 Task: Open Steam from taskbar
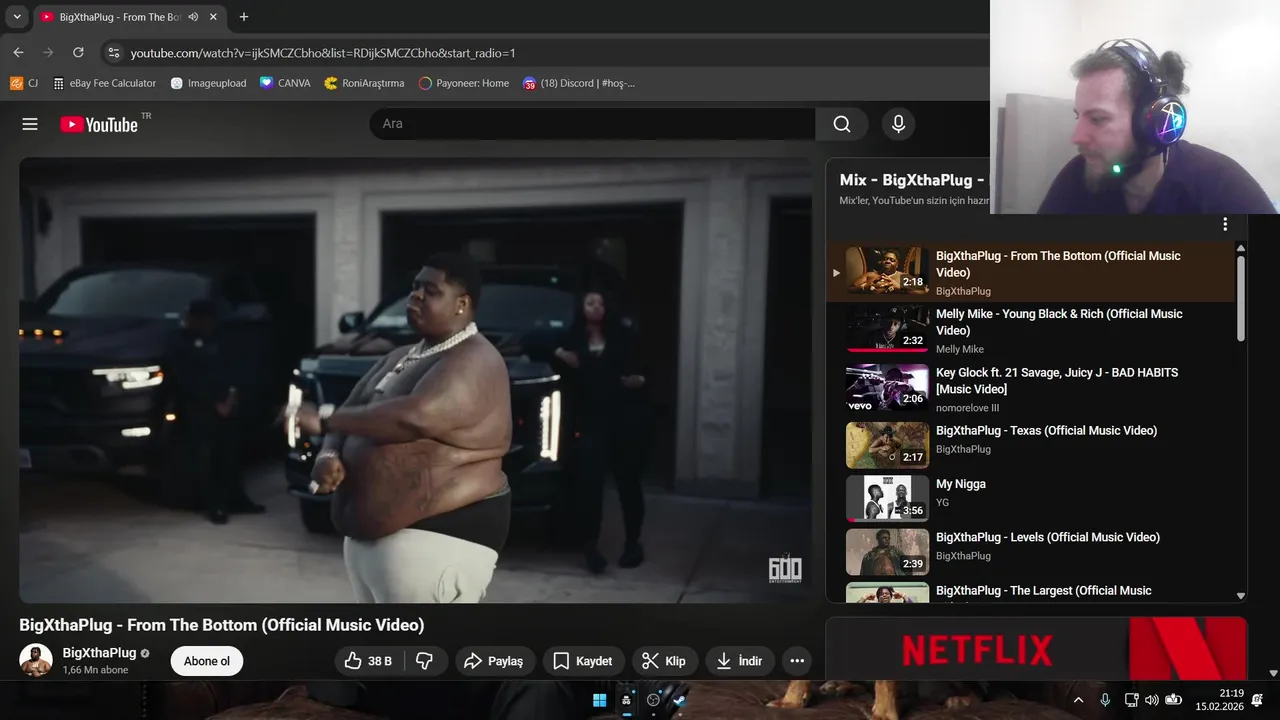coord(680,700)
